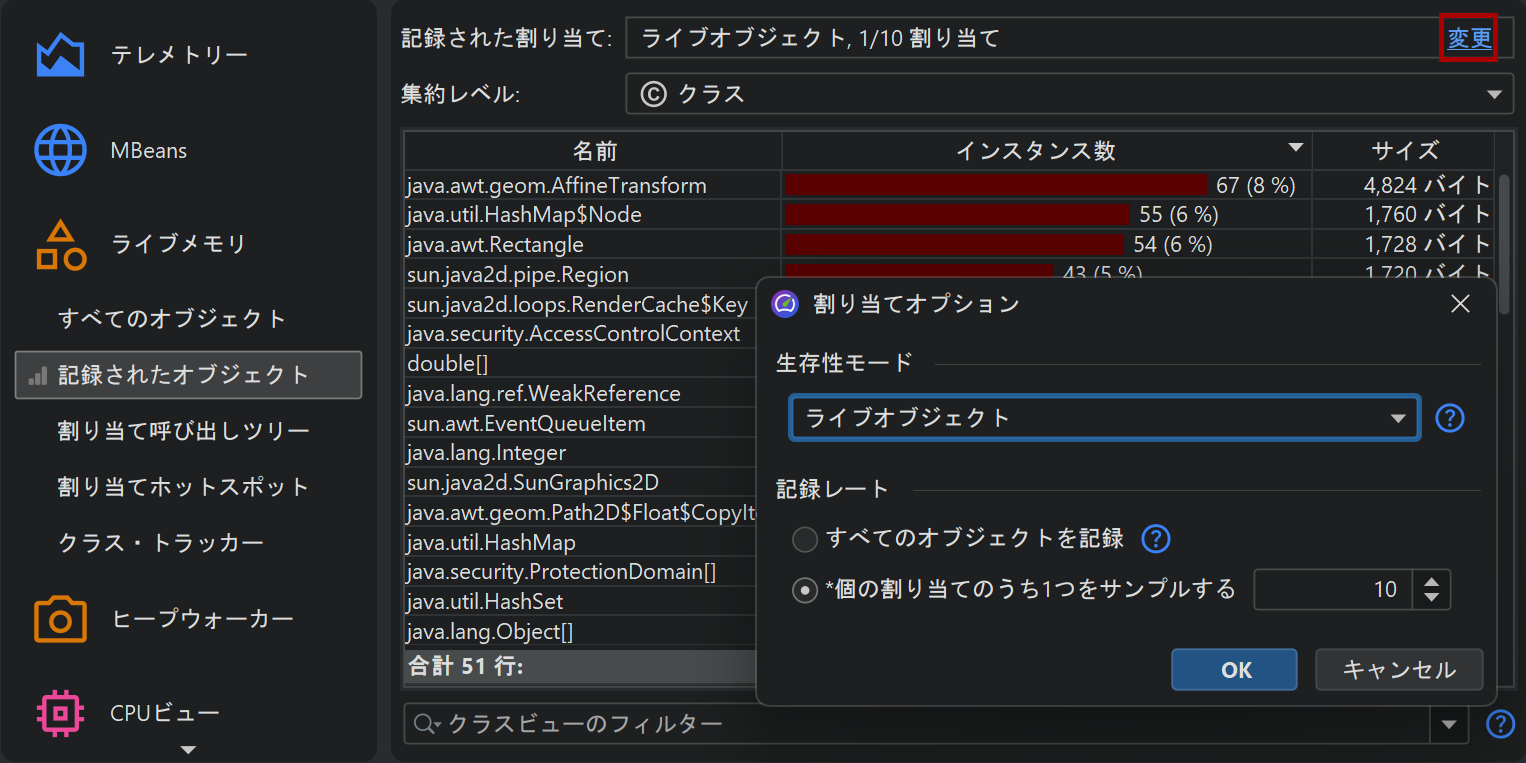Select the sample 1 of N allocations radio
Screen dimensions: 1526x763
coord(805,590)
